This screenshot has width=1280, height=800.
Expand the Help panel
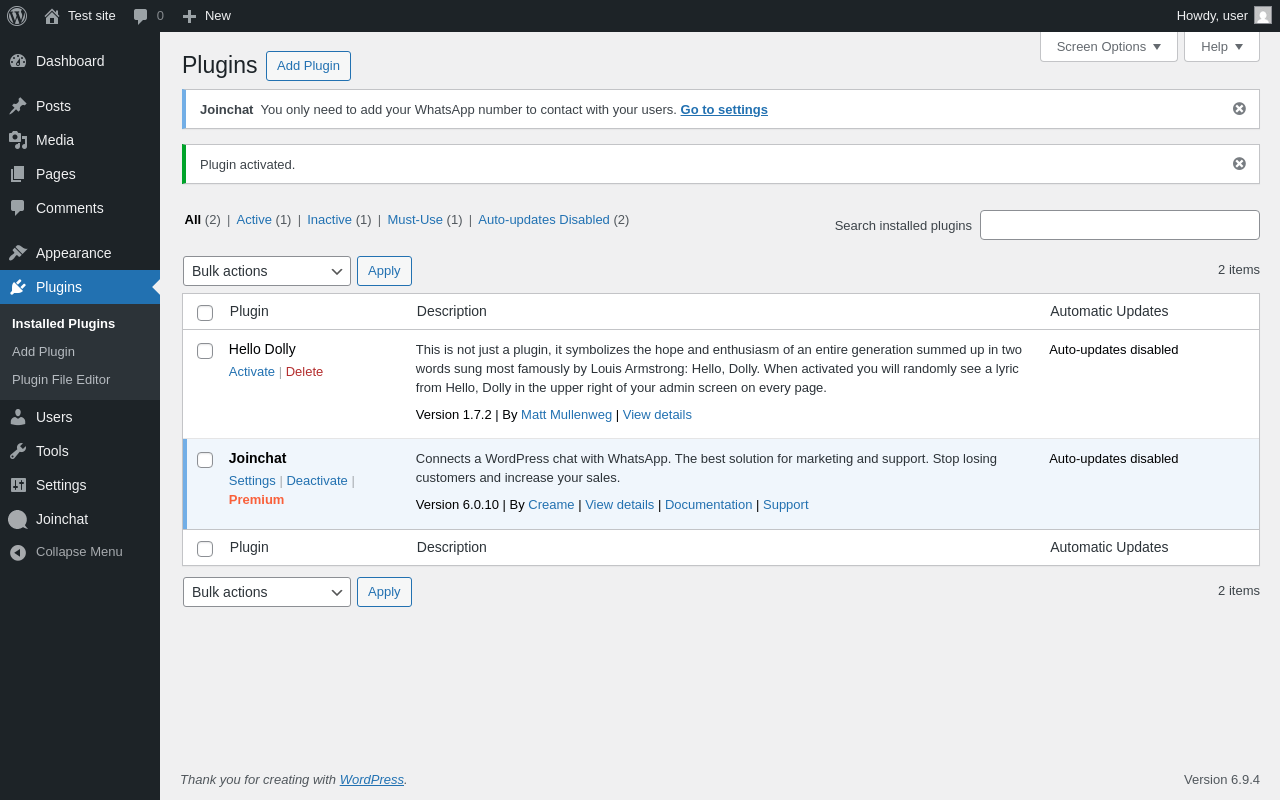point(1221,46)
